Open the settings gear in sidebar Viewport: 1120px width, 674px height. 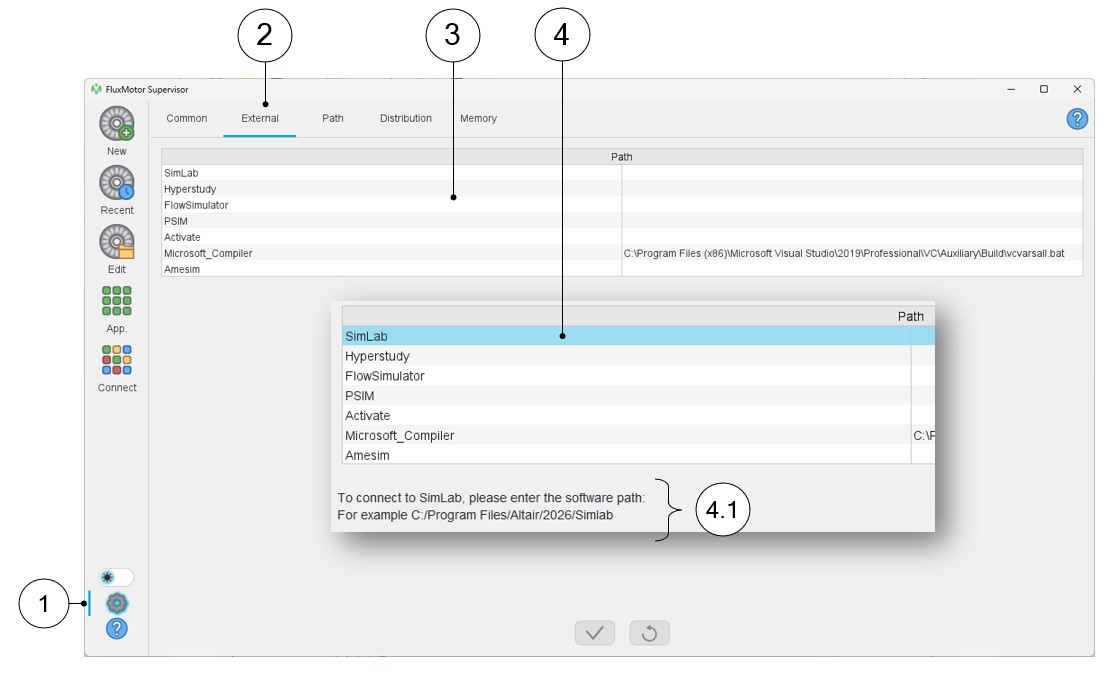tap(116, 603)
